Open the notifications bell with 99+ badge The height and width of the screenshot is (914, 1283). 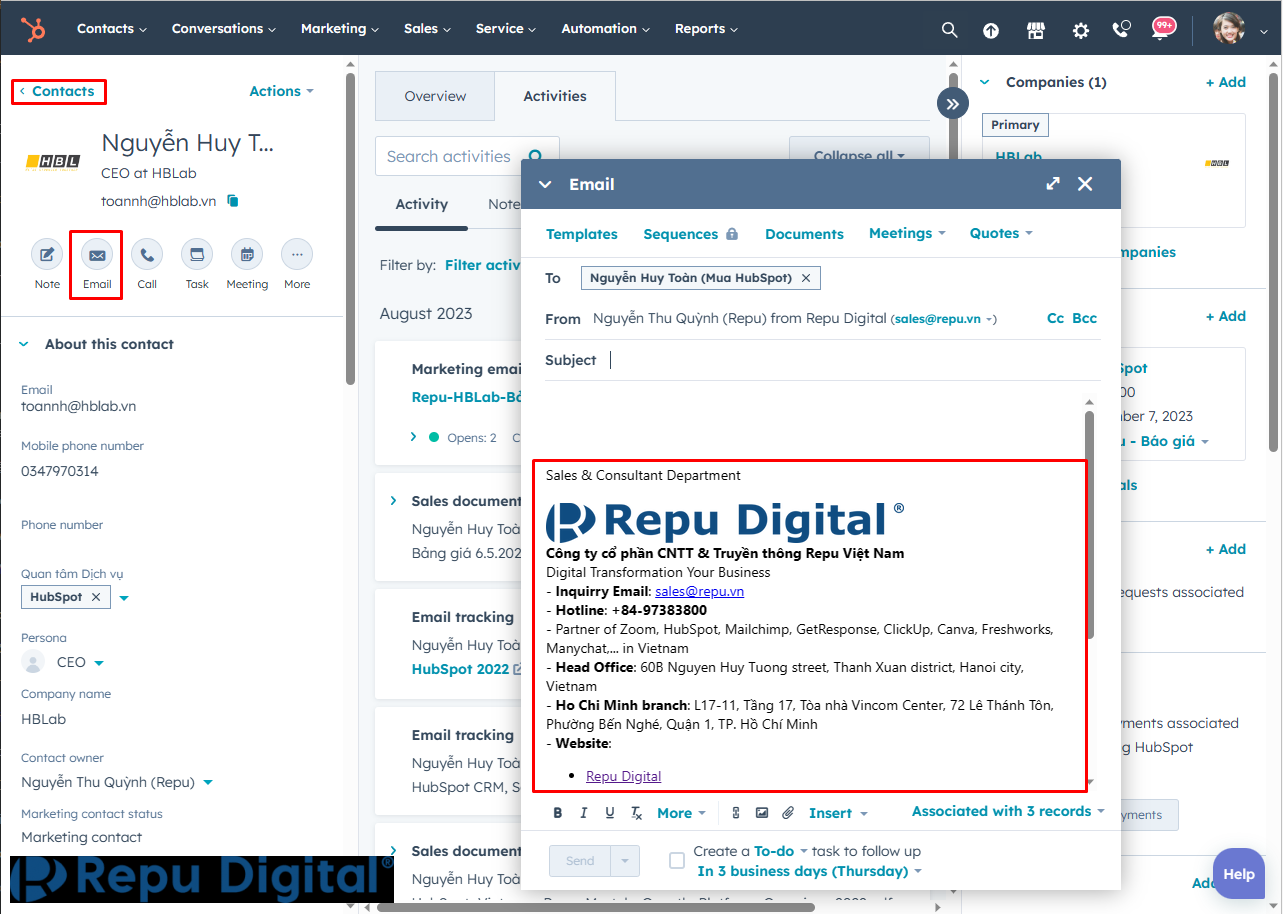[1161, 28]
